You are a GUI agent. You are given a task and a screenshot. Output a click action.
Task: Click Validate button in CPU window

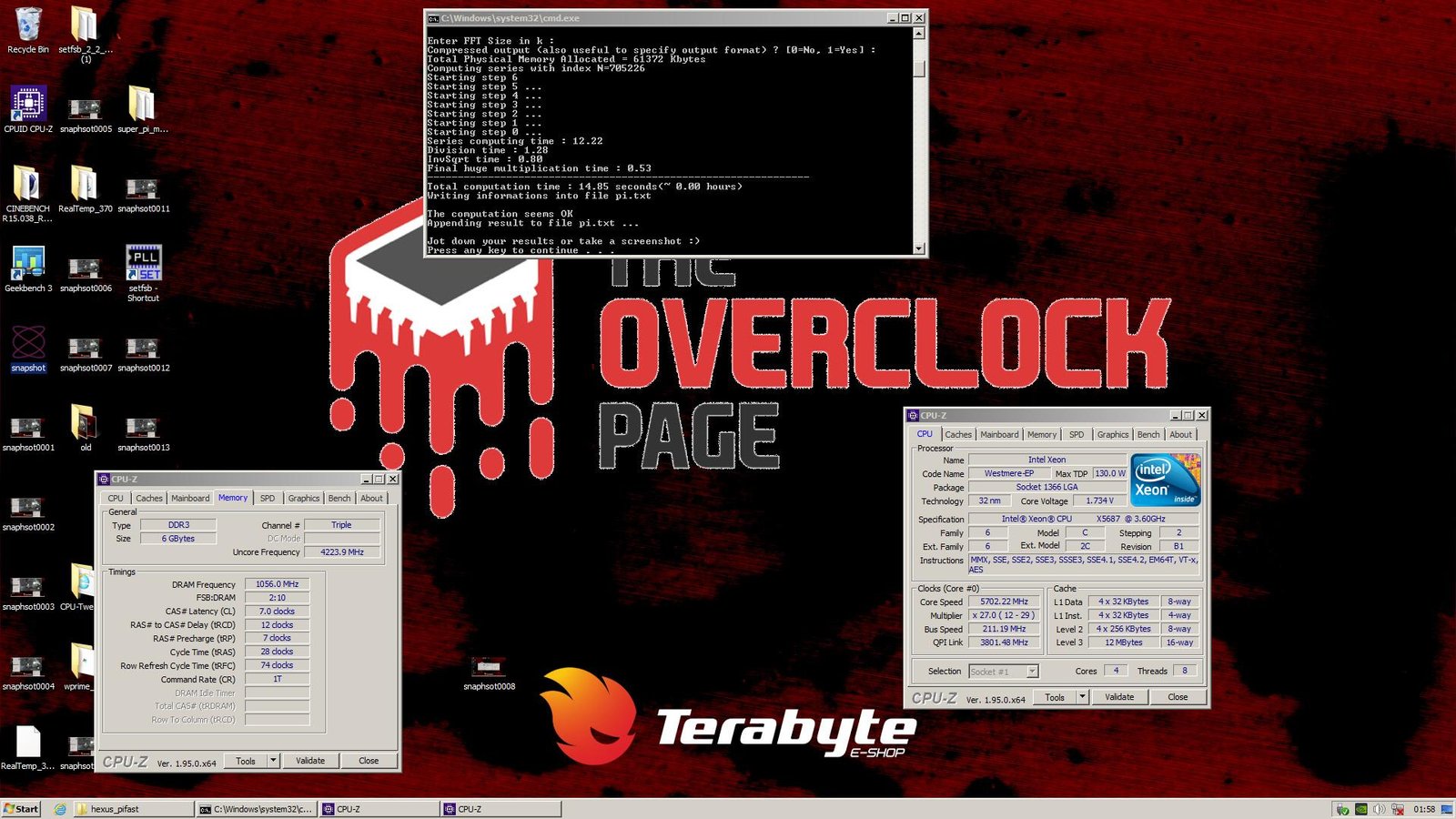pos(1119,697)
